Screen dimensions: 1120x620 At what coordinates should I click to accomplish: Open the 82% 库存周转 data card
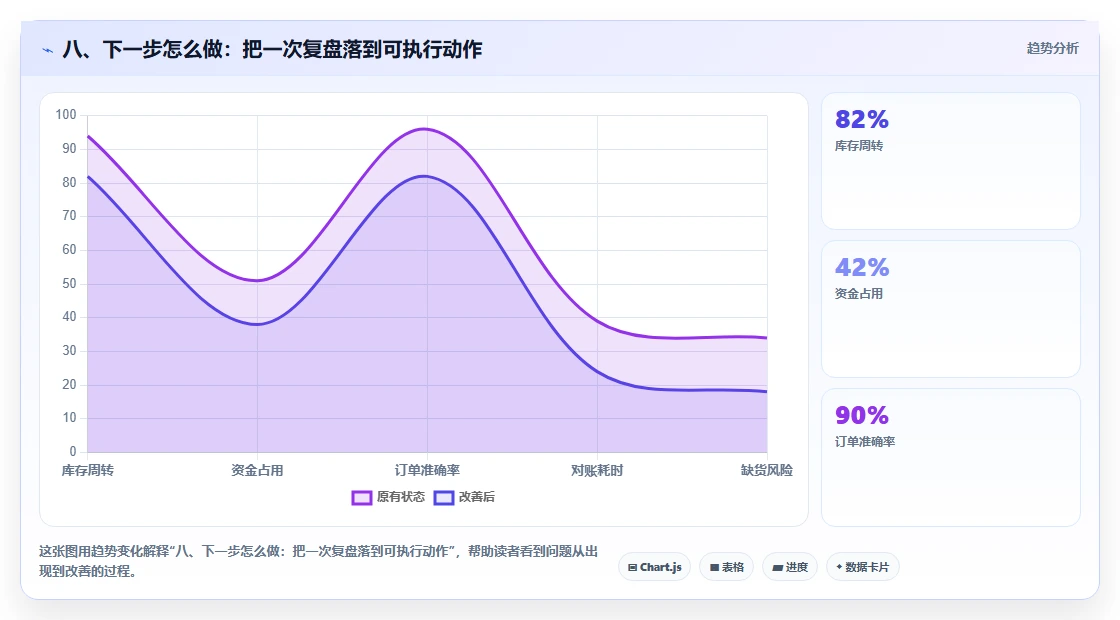pos(951,161)
